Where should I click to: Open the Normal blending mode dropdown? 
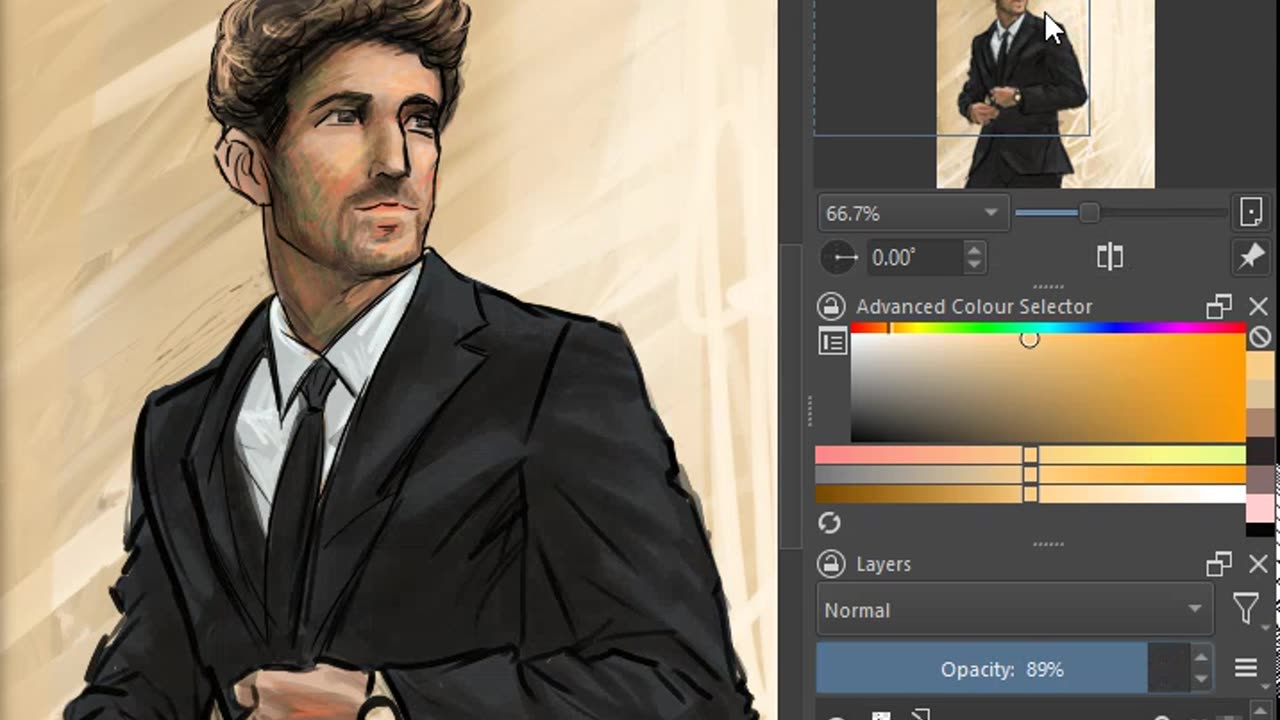tap(1014, 610)
